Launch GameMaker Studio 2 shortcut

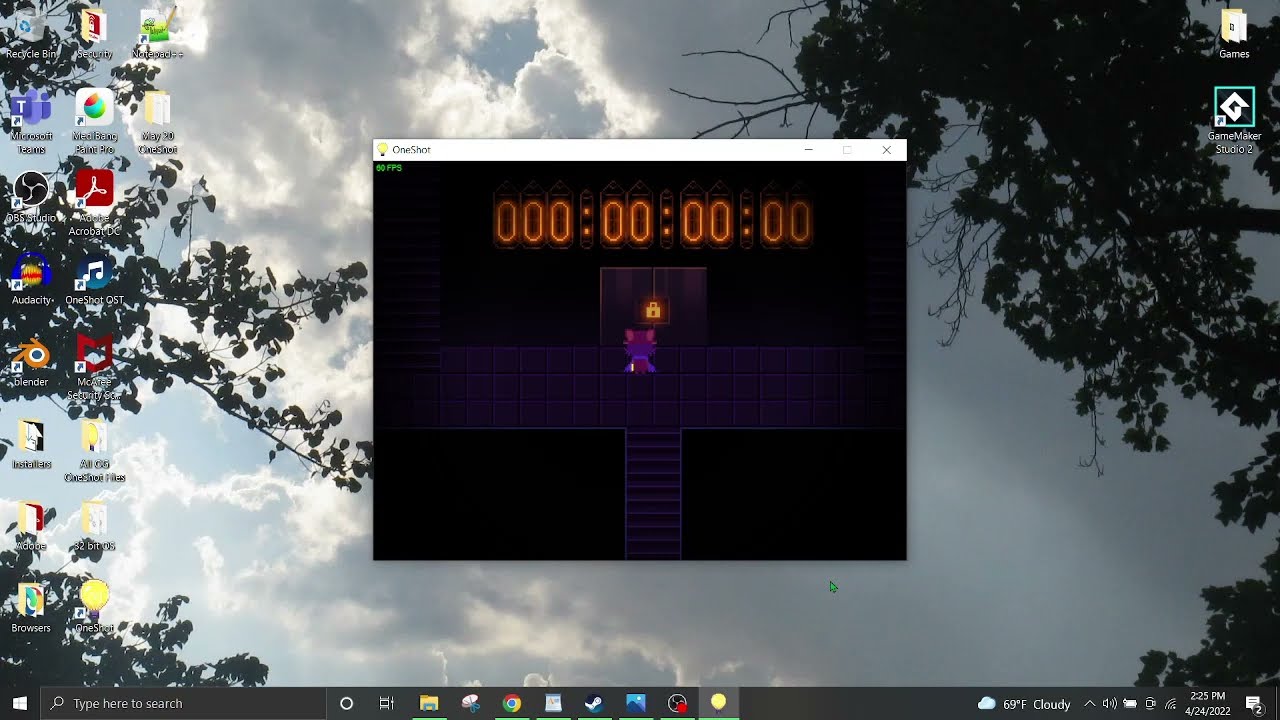(x=1234, y=122)
